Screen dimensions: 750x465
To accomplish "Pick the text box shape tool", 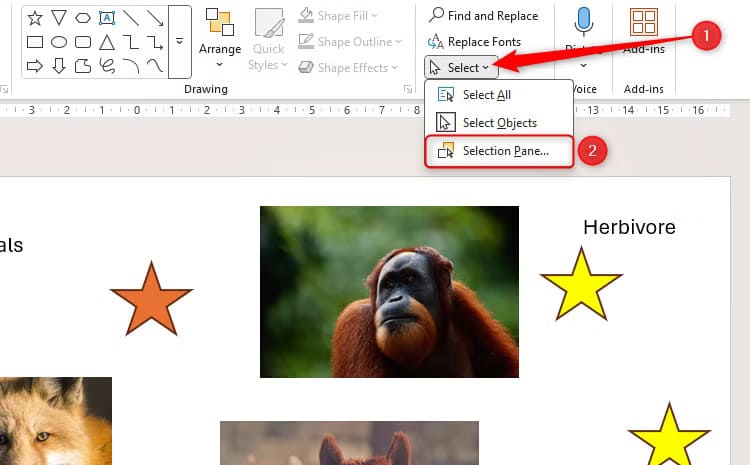I will [107, 17].
